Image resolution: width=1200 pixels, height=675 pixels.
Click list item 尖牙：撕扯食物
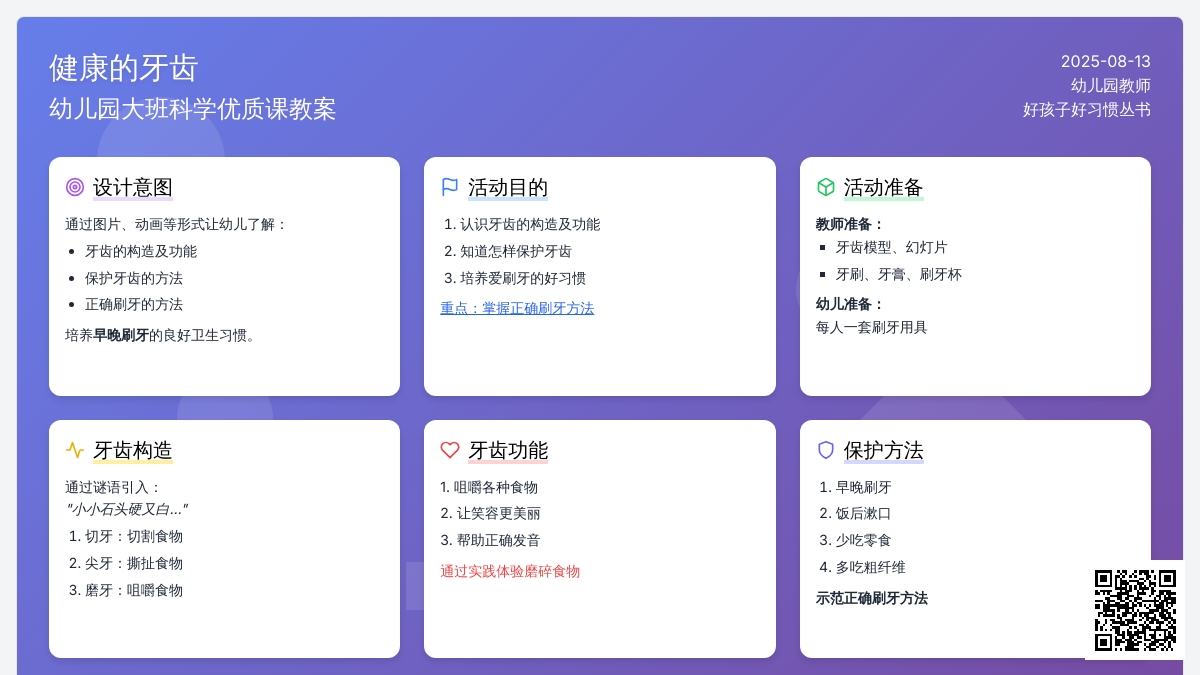pos(134,563)
